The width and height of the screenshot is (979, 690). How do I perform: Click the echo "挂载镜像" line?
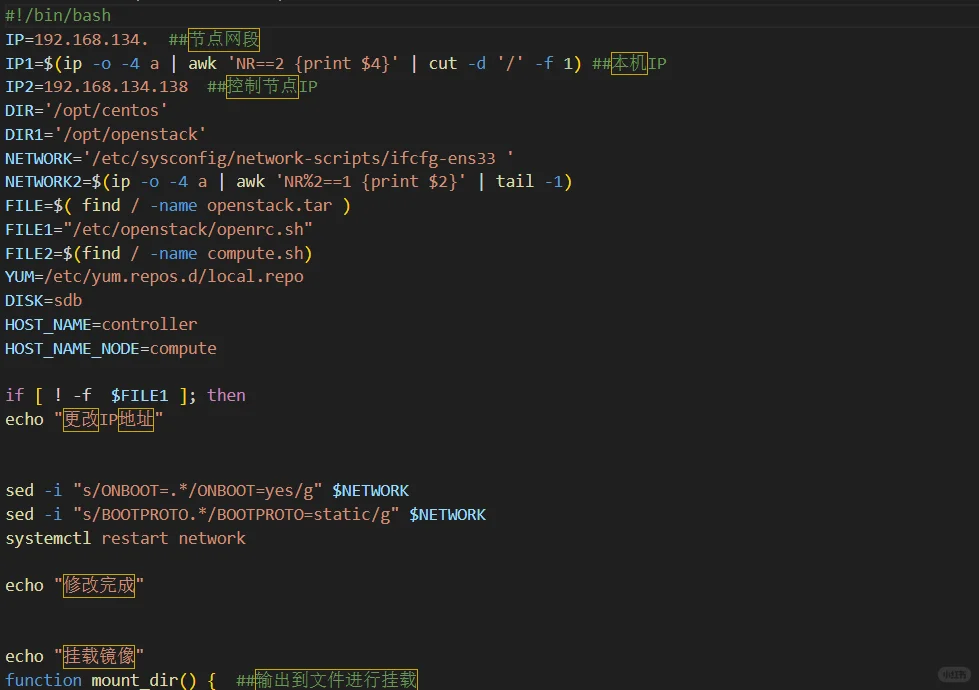click(x=74, y=656)
